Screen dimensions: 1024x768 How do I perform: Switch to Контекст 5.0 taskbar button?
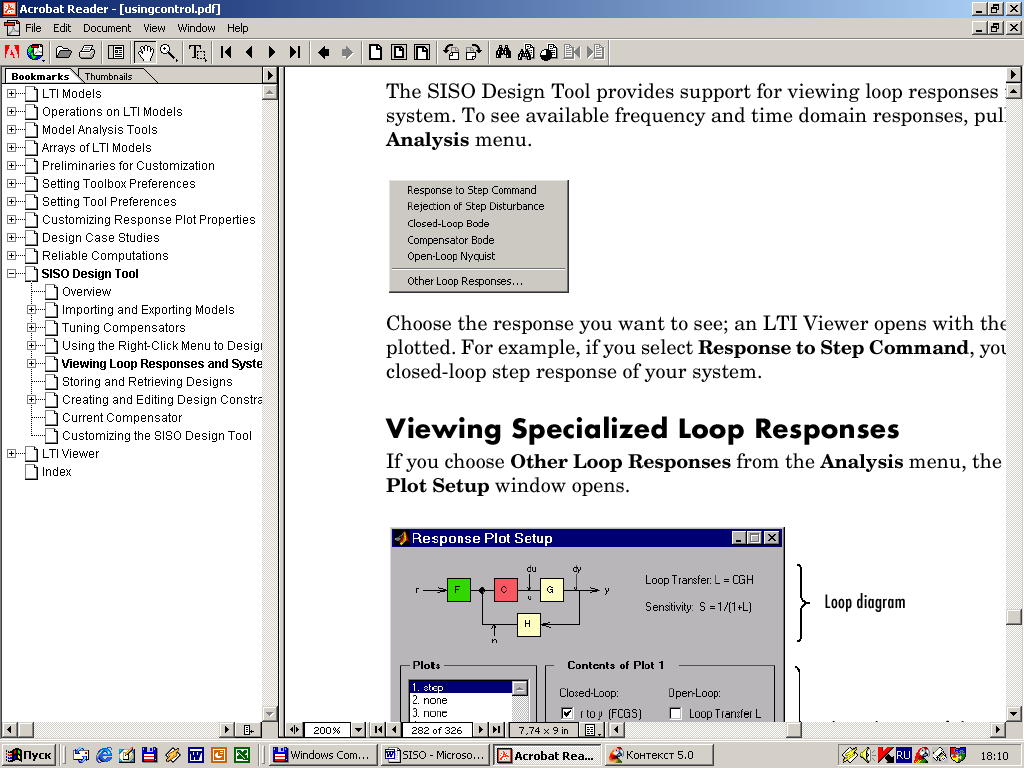pyautogui.click(x=658, y=755)
